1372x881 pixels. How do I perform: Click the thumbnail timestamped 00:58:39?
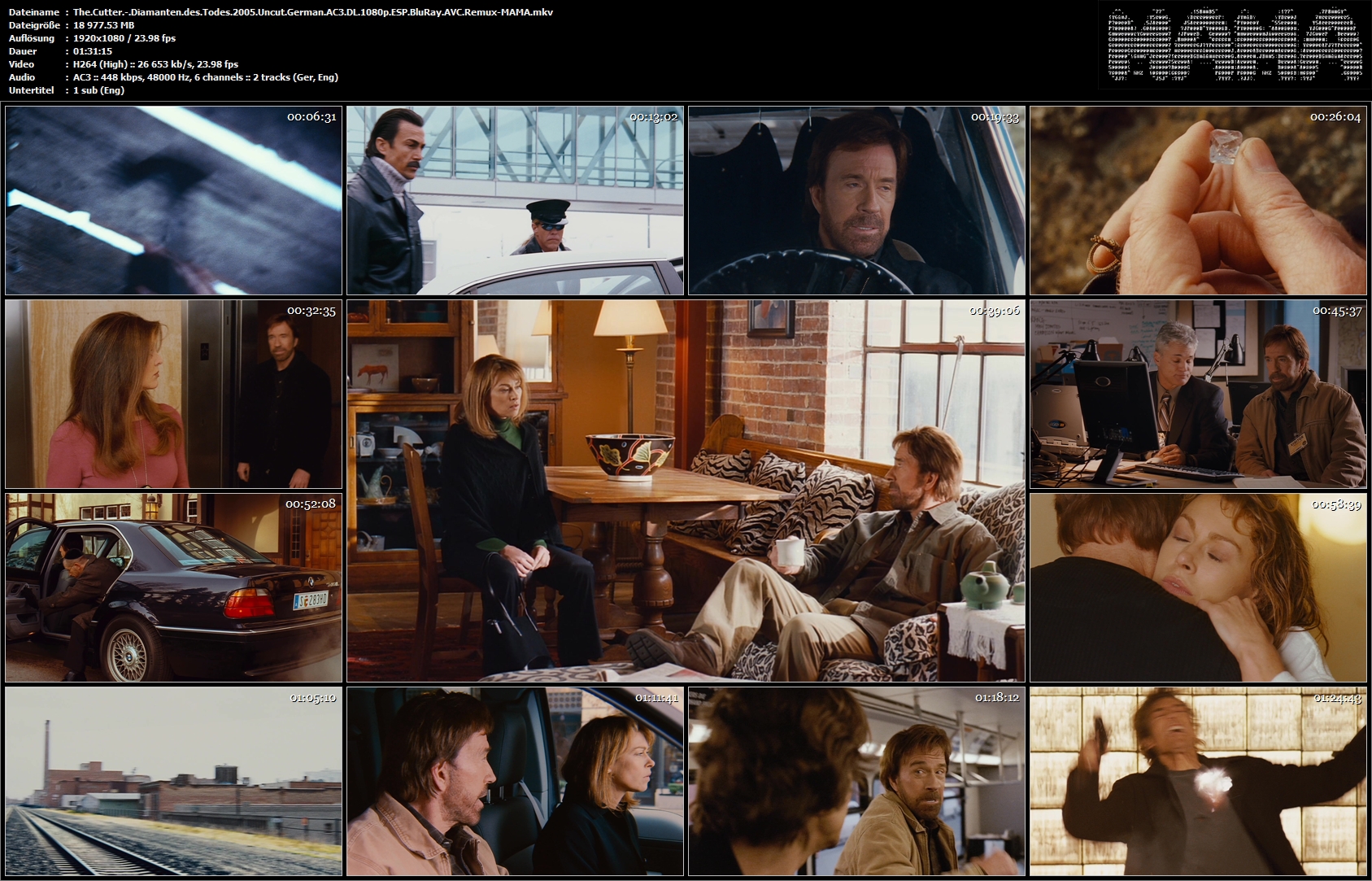click(1198, 587)
